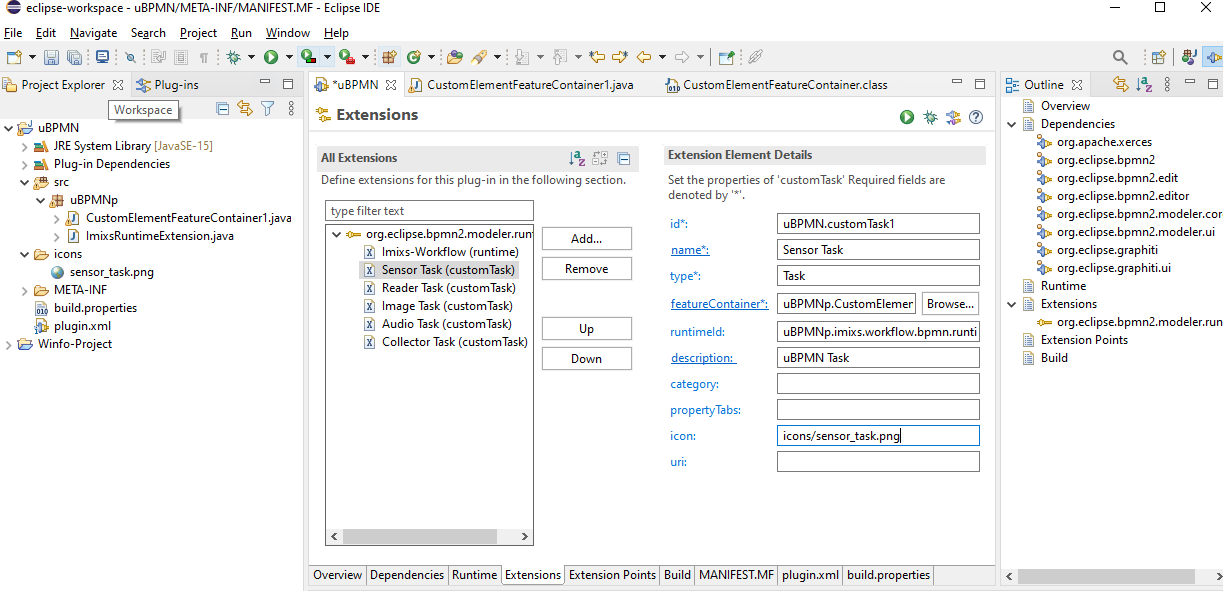Toggle alphabetical sort in Outline view
1223x591 pixels.
click(1146, 85)
